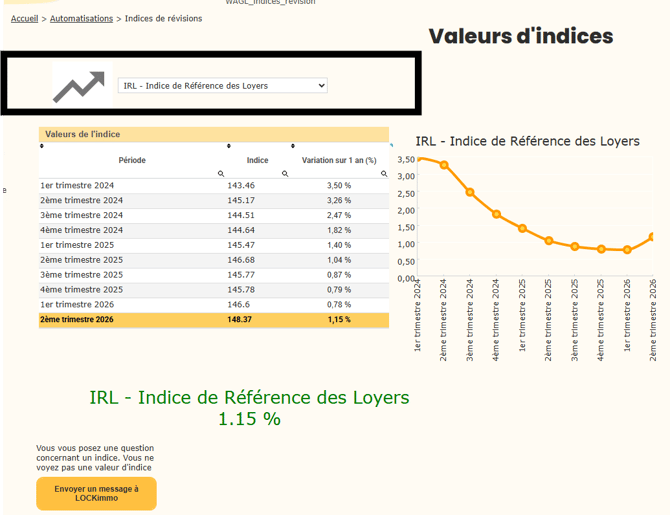Click search magnifier under Variation column
The image size is (670, 515).
[384, 174]
